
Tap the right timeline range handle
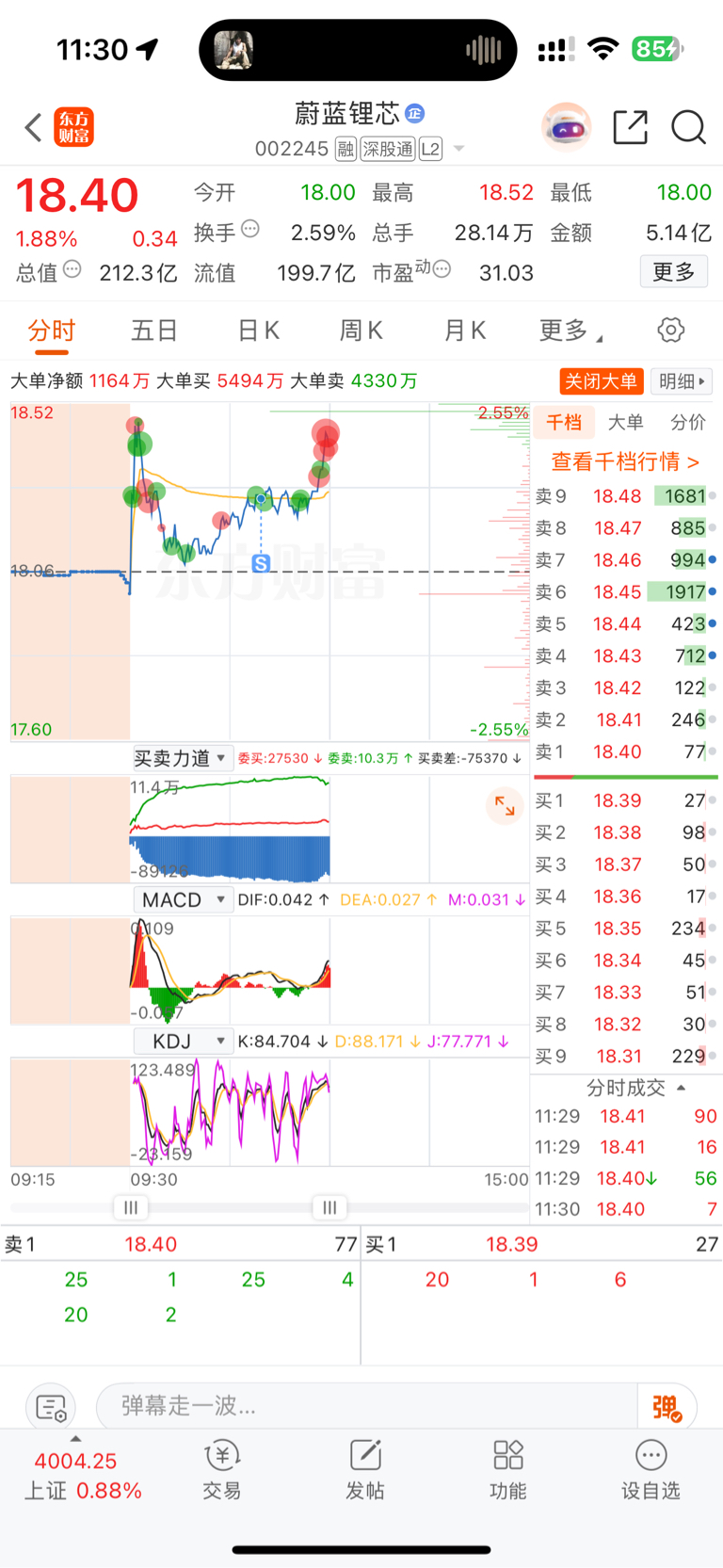coord(329,1207)
